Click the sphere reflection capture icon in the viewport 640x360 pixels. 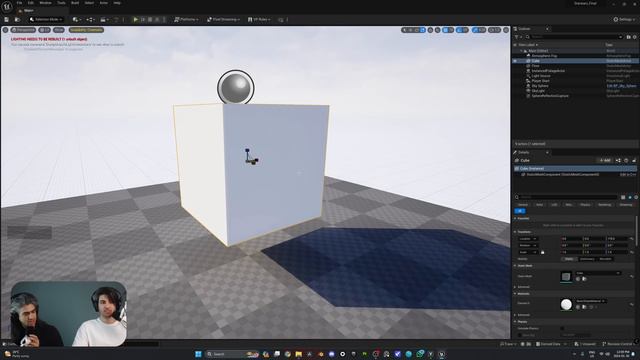(x=236, y=88)
